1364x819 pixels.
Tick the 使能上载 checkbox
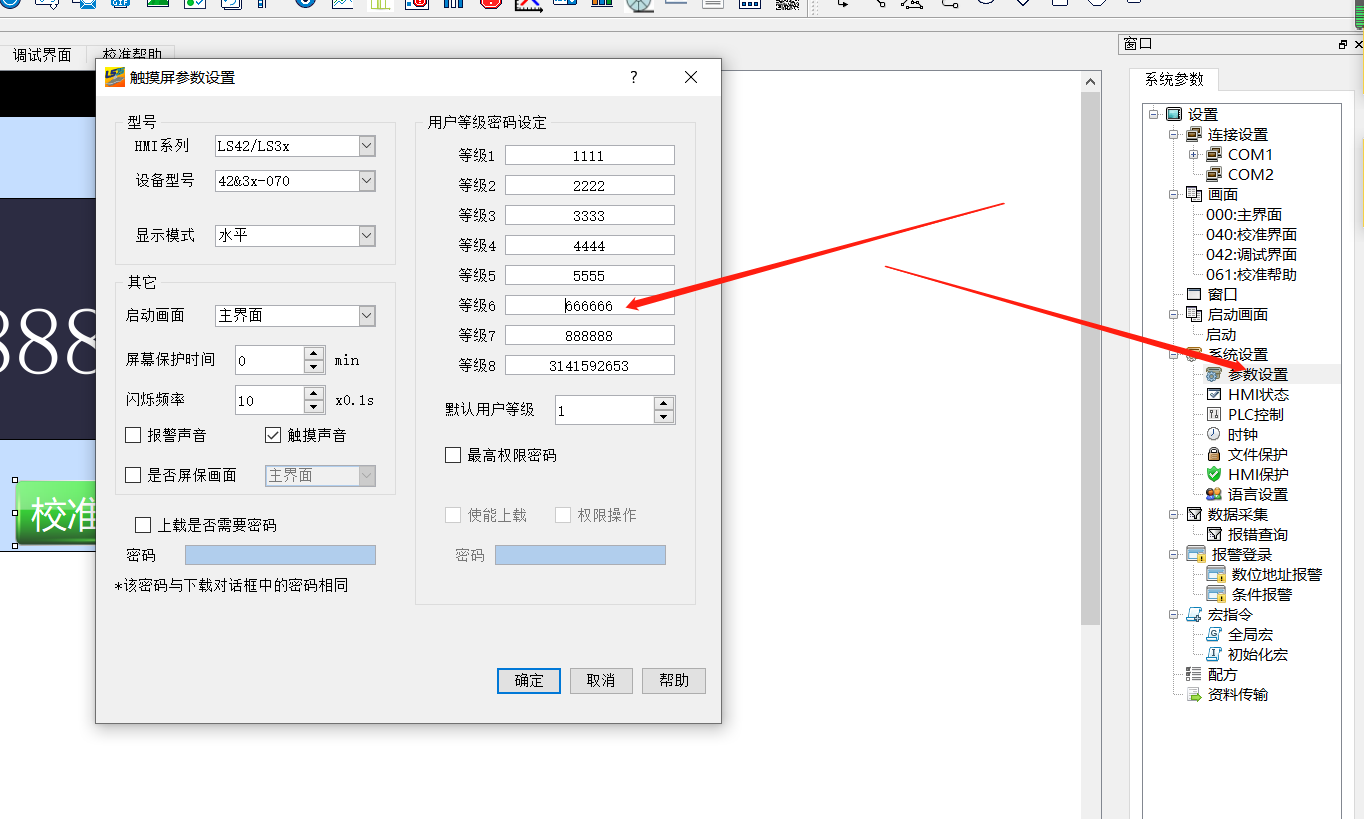(453, 515)
